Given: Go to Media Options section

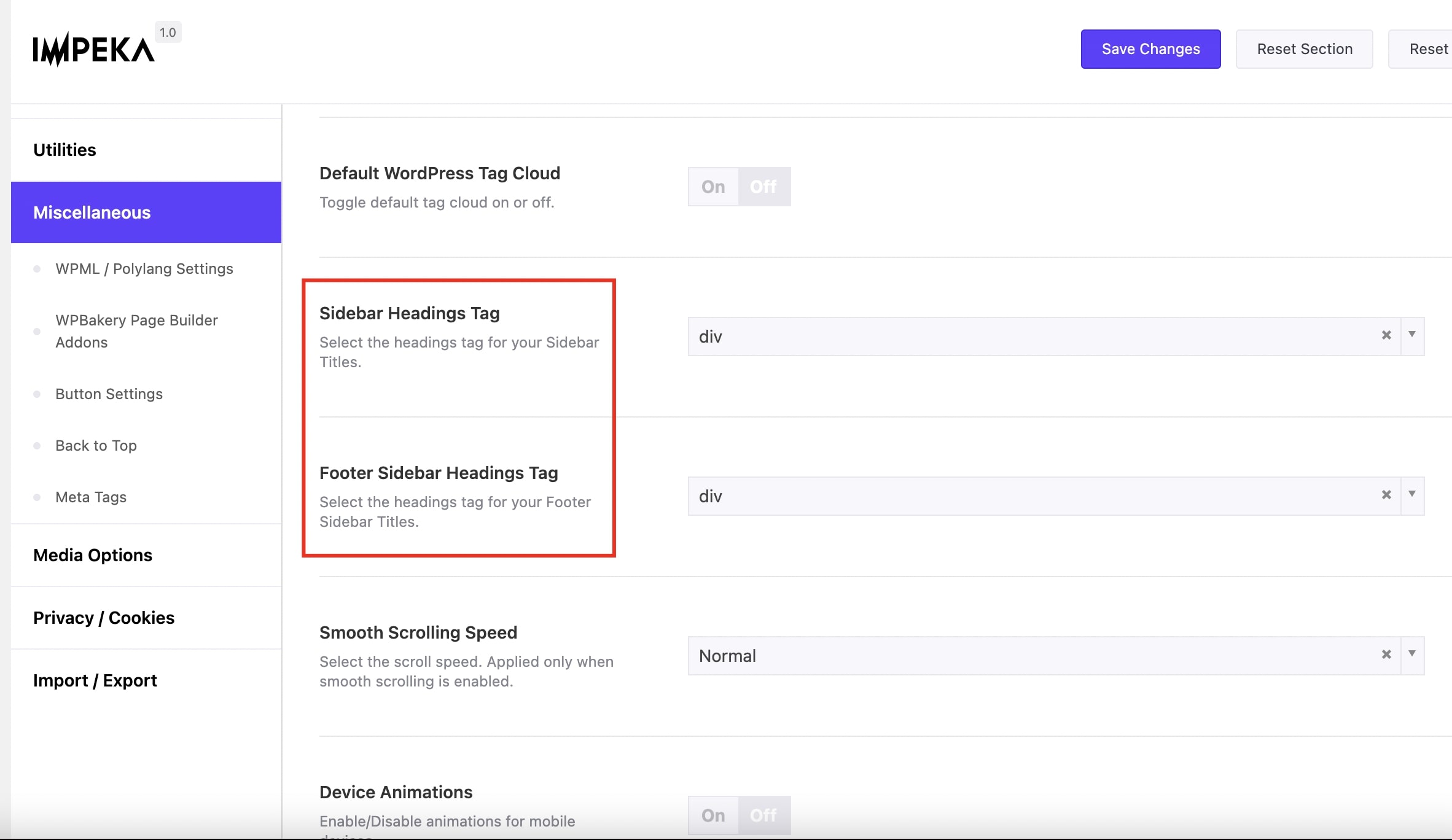Looking at the screenshot, I should tap(93, 555).
